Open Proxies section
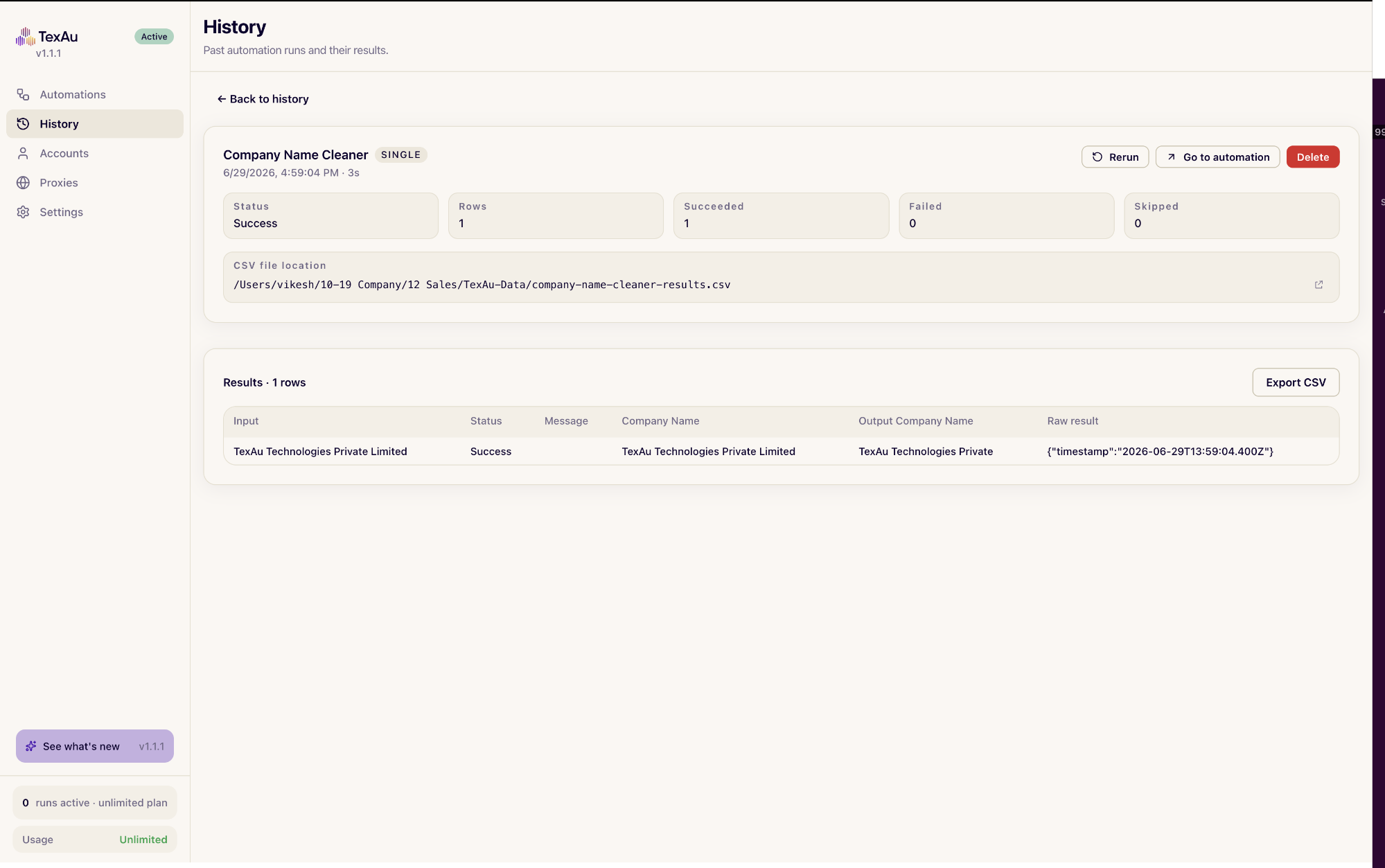The width and height of the screenshot is (1385, 868). pyautogui.click(x=95, y=183)
